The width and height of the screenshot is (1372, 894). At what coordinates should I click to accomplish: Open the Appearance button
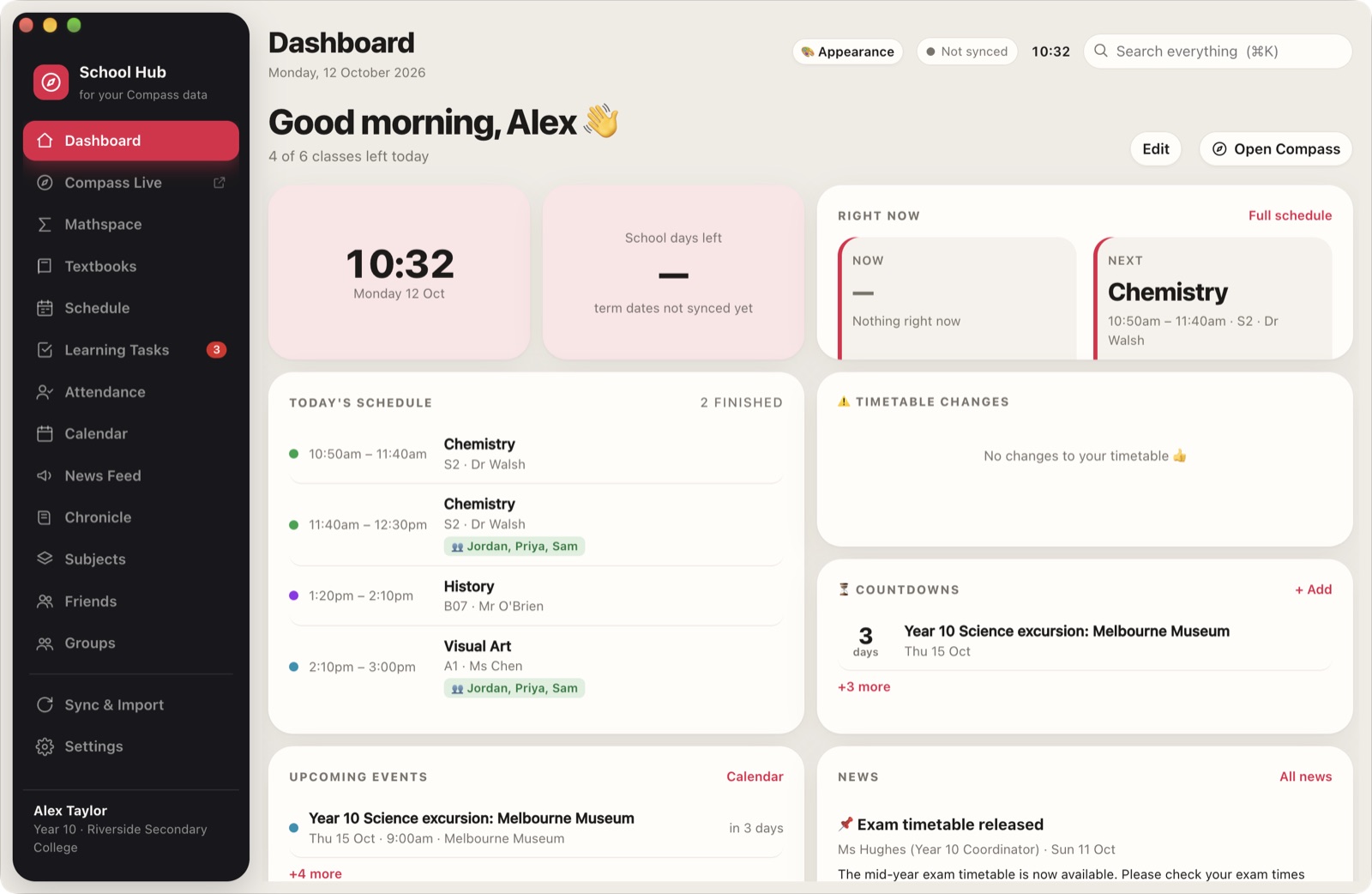tap(847, 51)
